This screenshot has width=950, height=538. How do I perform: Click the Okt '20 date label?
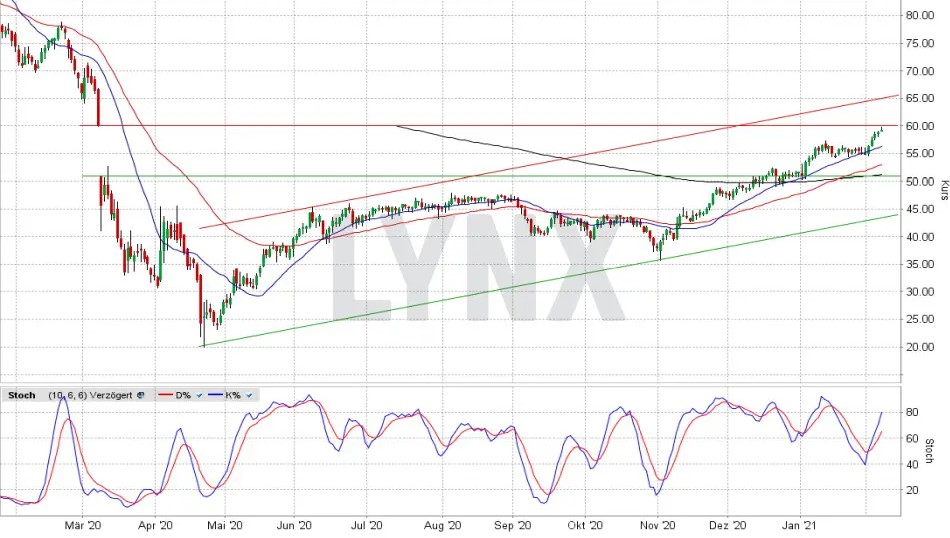pyautogui.click(x=585, y=525)
